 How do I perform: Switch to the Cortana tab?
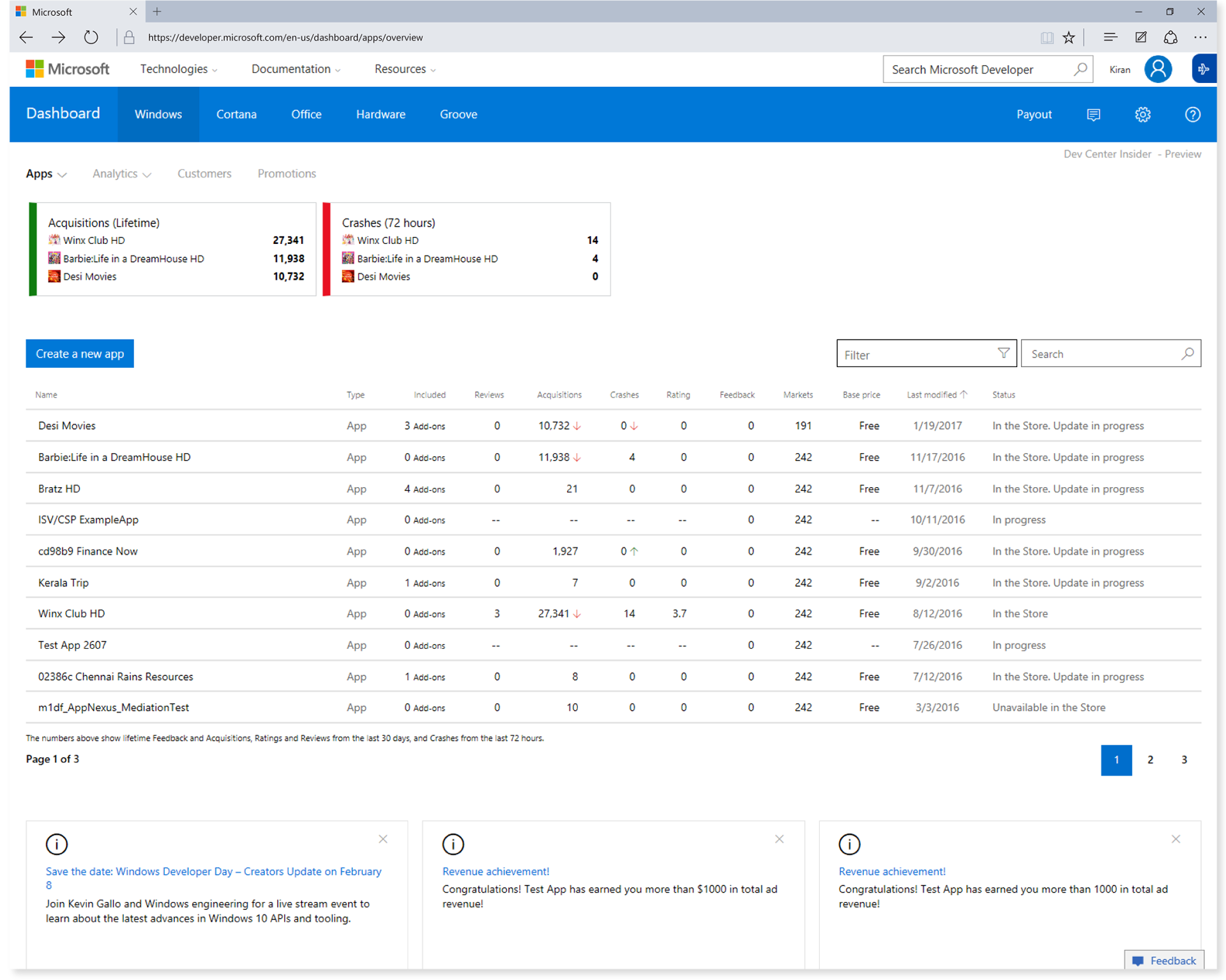(x=236, y=114)
